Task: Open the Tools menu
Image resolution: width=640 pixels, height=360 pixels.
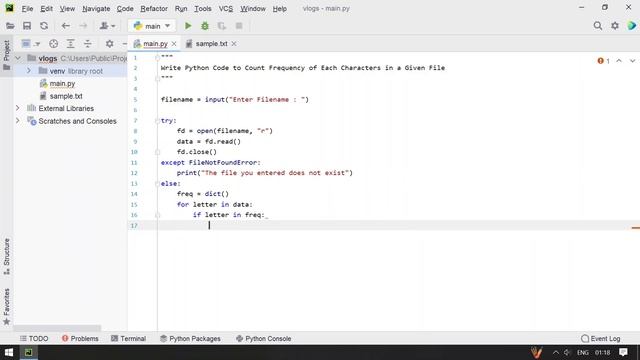Action: [202, 9]
